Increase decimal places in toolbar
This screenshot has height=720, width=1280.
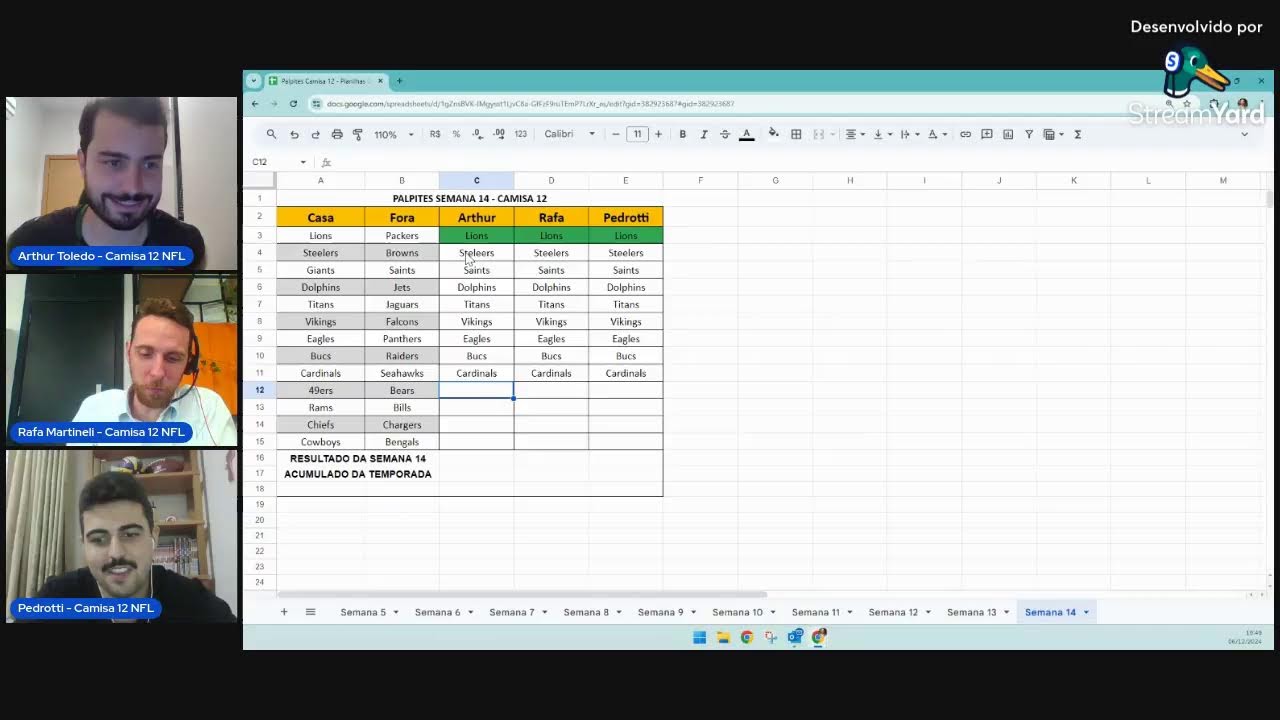tap(499, 134)
